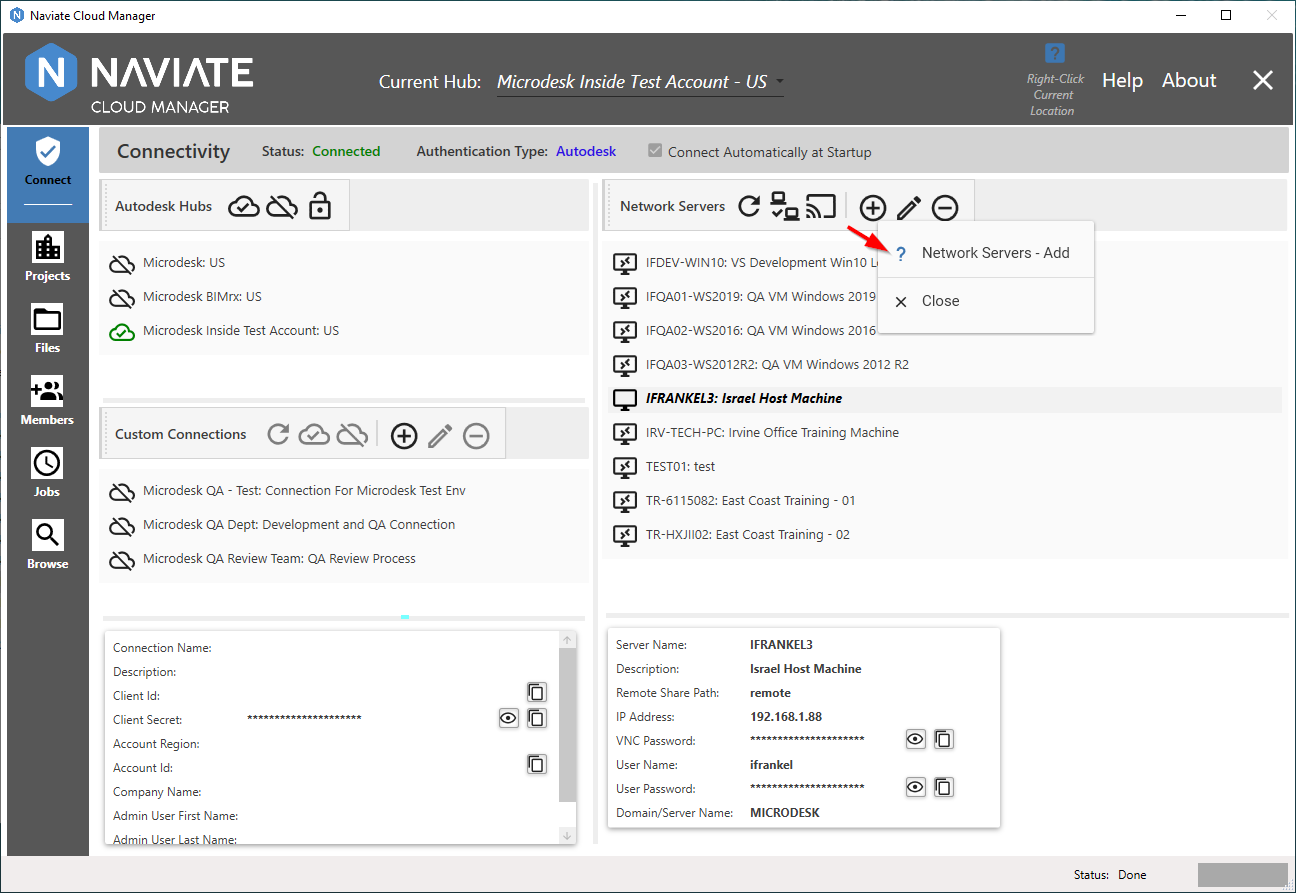Click the Autodesk Hubs disconnect cloud icon
Viewport: 1296px width, 893px height.
click(283, 207)
